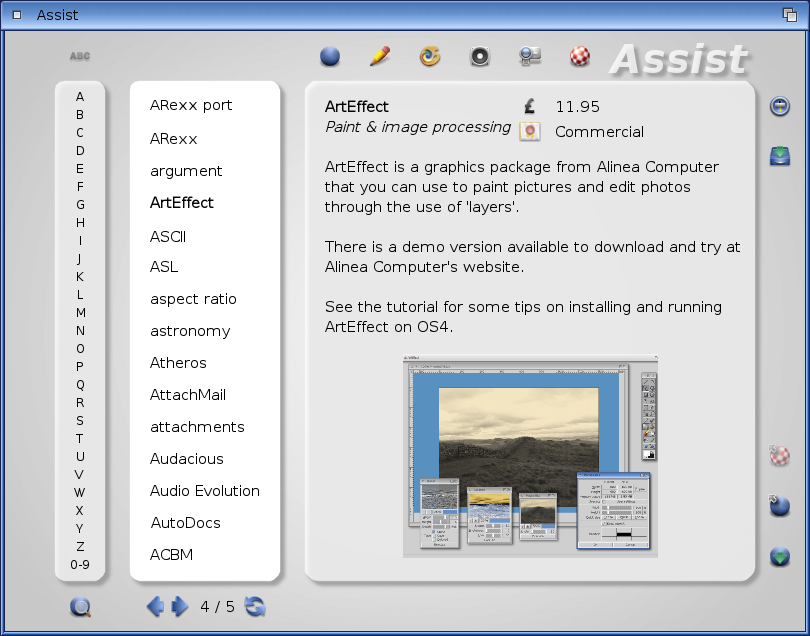
Task: Select letter B in the alphabet index
Action: tap(80, 115)
